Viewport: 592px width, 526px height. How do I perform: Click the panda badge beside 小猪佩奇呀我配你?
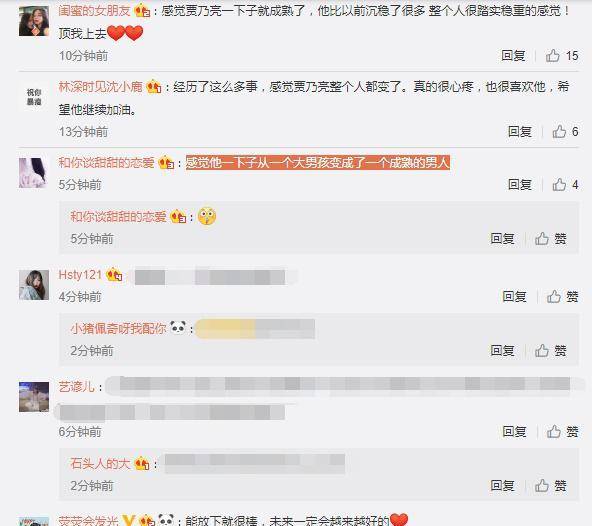point(178,327)
